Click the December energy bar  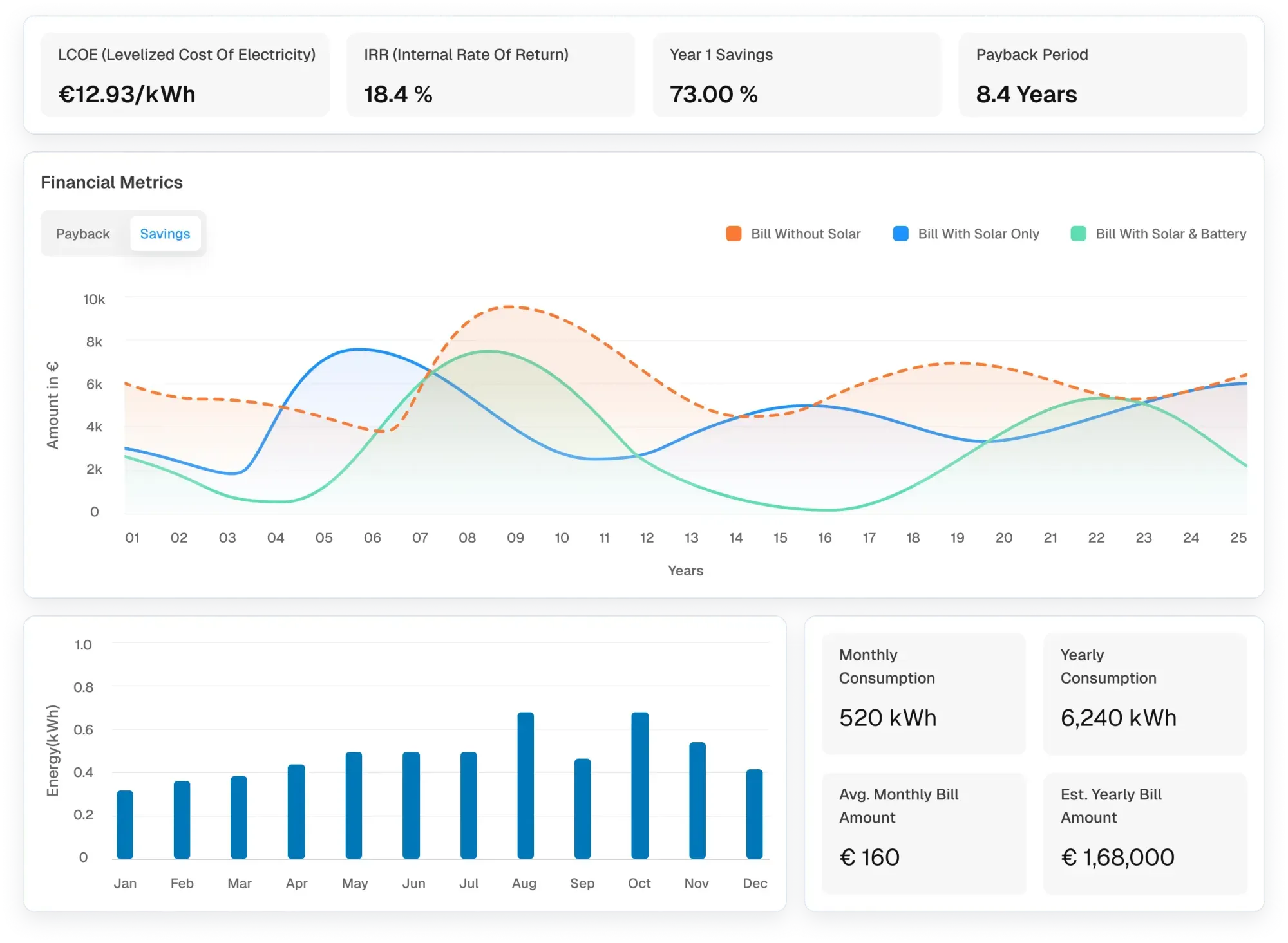coord(754,814)
